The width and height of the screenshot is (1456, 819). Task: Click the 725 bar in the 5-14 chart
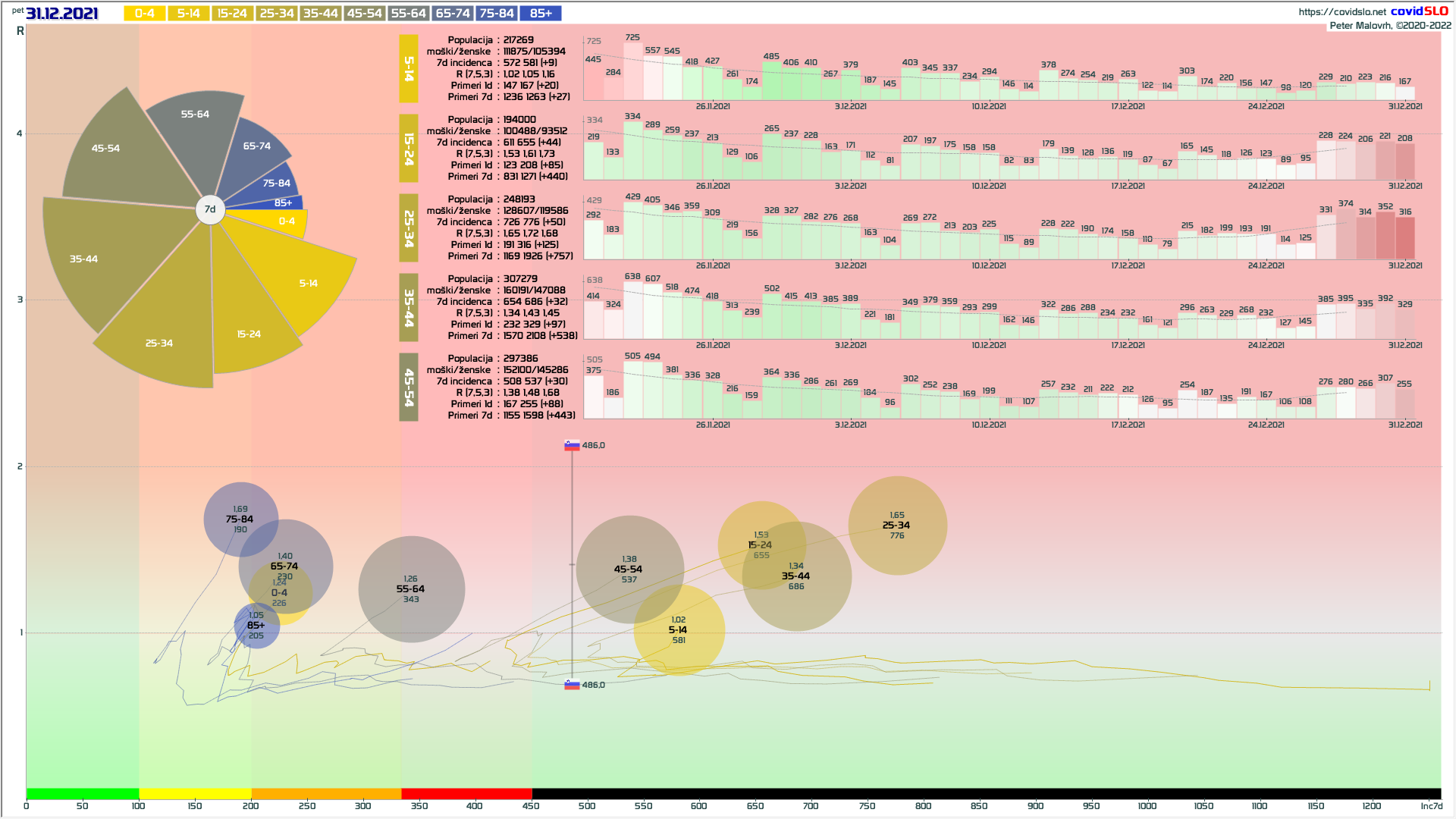coord(632,72)
